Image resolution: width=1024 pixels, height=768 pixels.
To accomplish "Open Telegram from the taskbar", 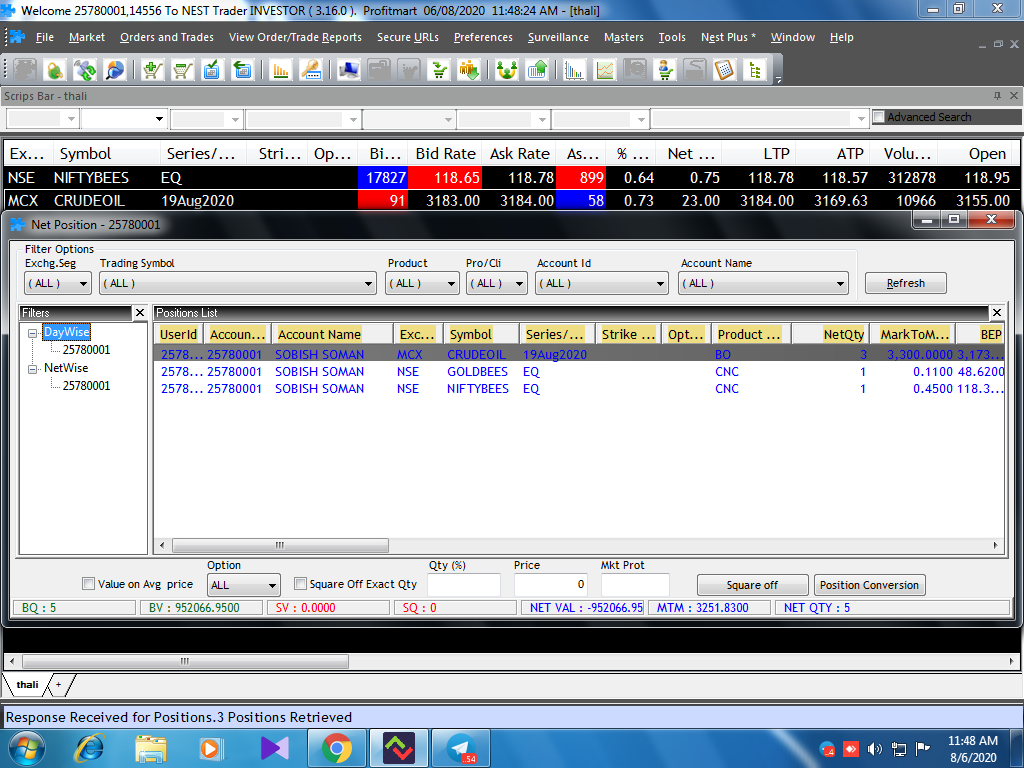I will click(461, 748).
